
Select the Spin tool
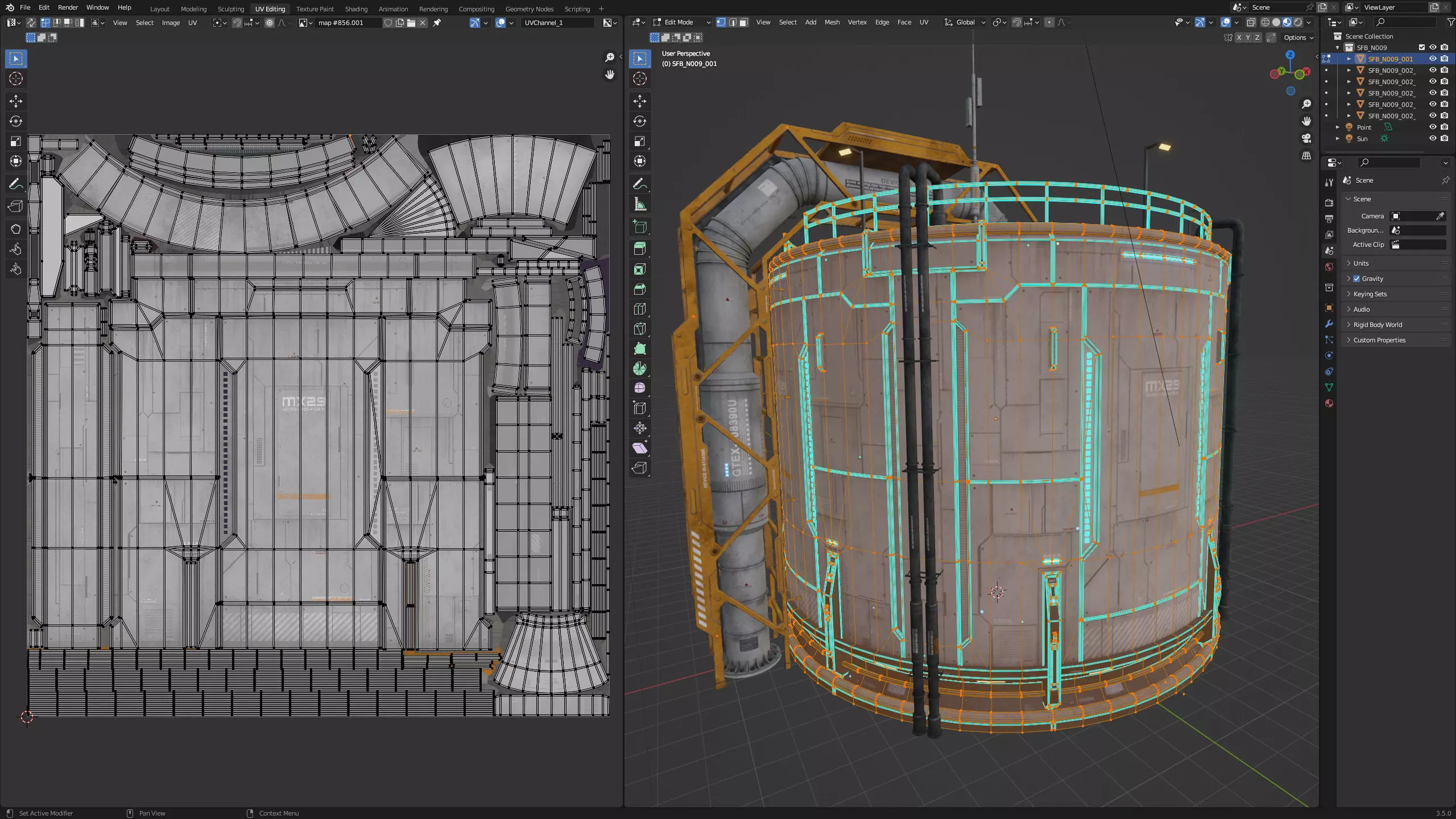(x=640, y=369)
